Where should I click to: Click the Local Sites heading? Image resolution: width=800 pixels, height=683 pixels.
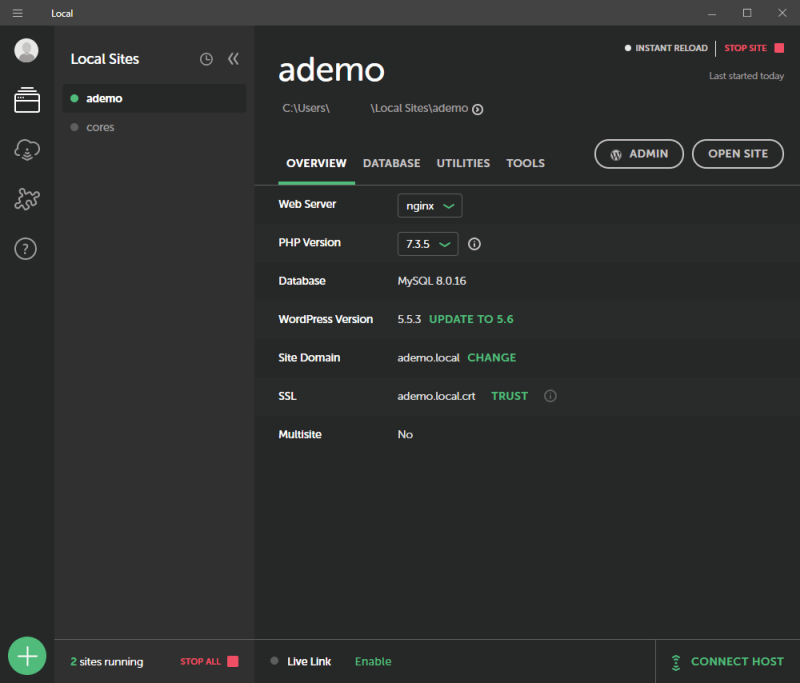point(105,59)
